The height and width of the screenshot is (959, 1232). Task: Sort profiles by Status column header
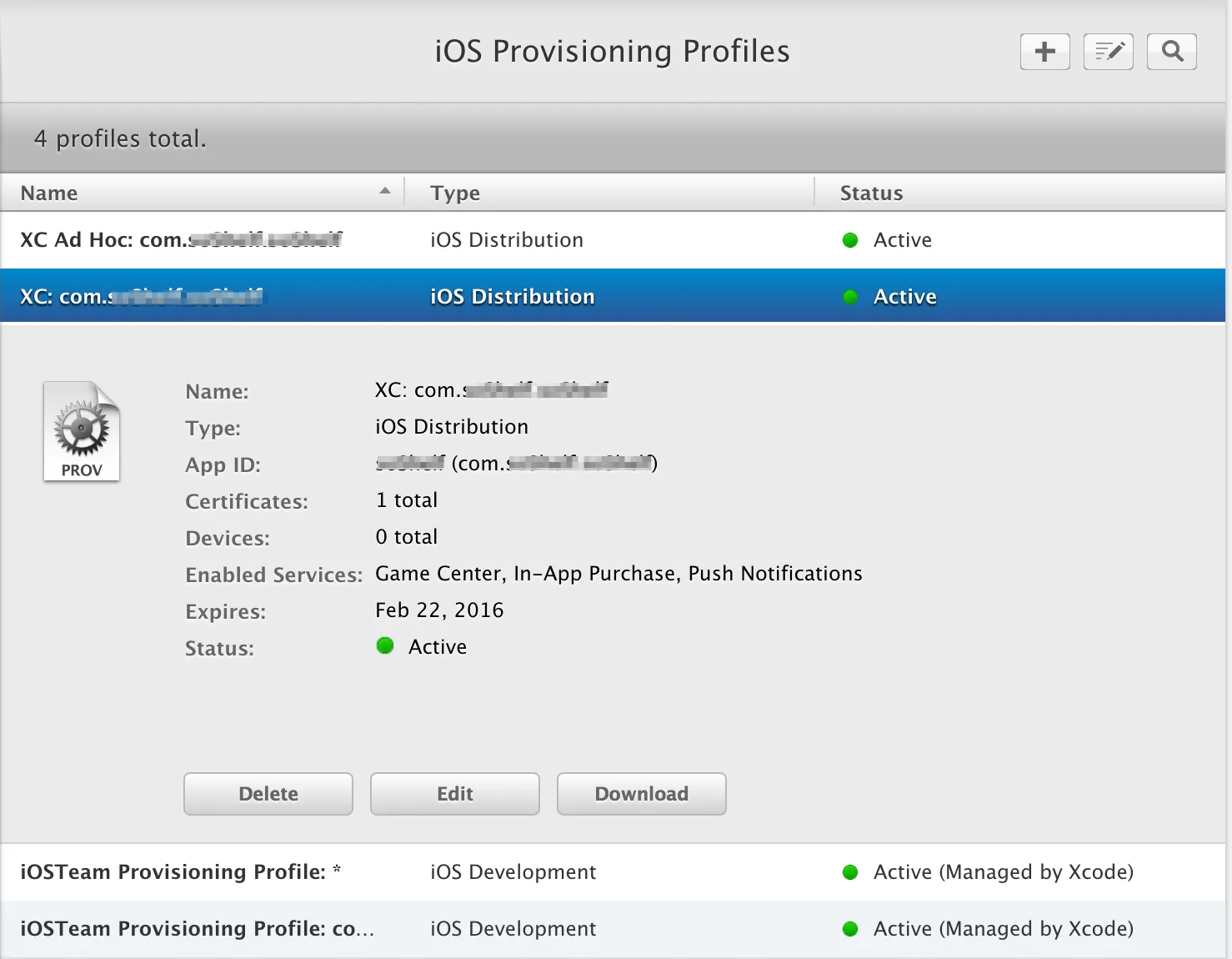point(871,193)
